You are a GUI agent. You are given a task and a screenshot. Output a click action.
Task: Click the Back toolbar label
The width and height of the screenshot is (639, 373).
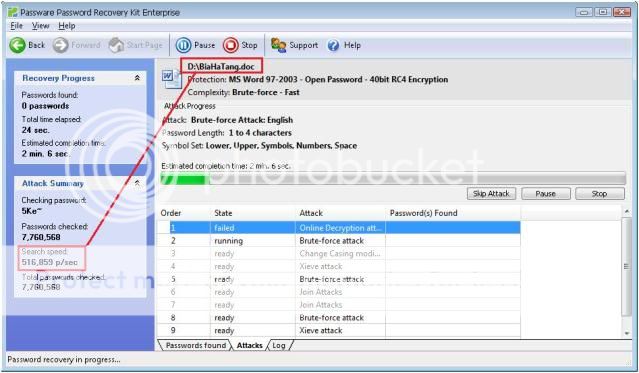[37, 45]
